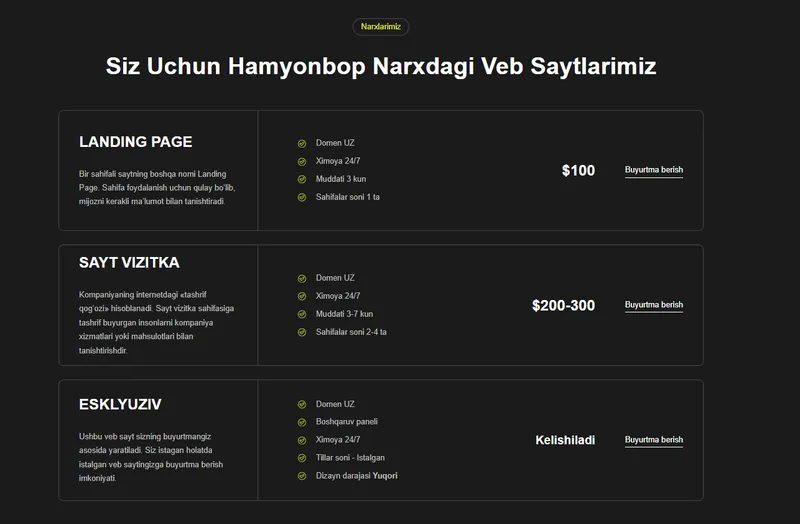Click the LANDING PAGE card title
Viewport: 800px width, 524px height.
[136, 142]
